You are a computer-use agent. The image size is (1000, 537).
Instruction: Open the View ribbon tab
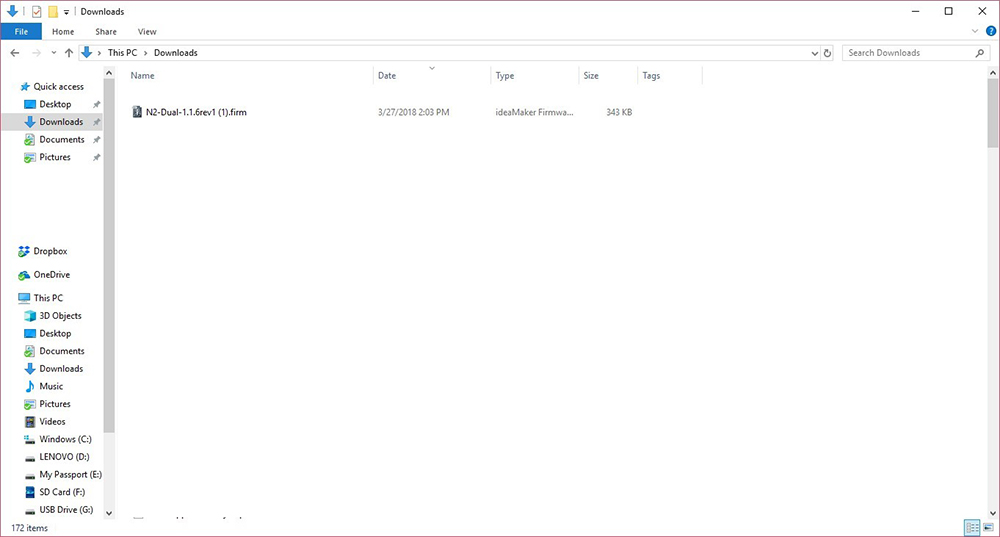pos(147,32)
